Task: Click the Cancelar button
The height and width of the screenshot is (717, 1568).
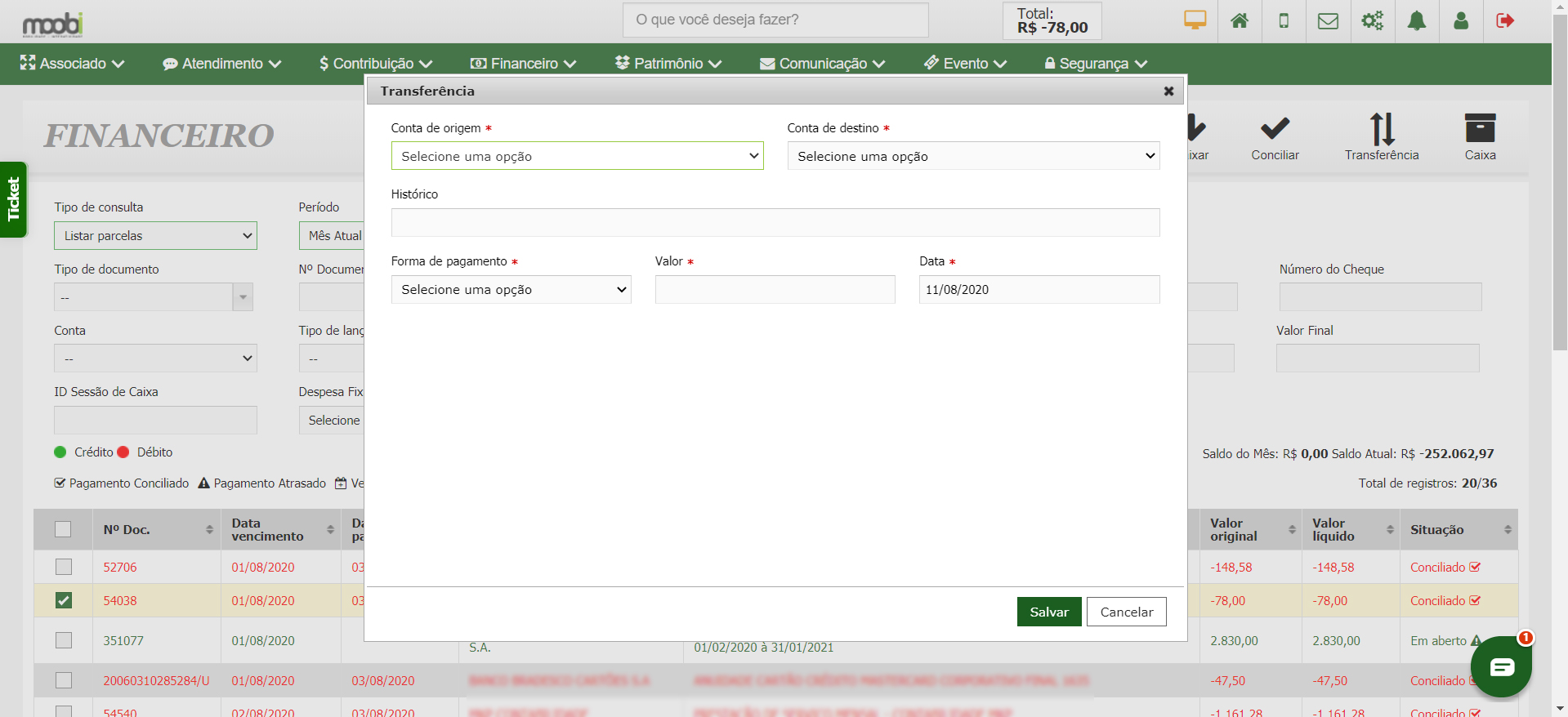Action: (x=1126, y=612)
